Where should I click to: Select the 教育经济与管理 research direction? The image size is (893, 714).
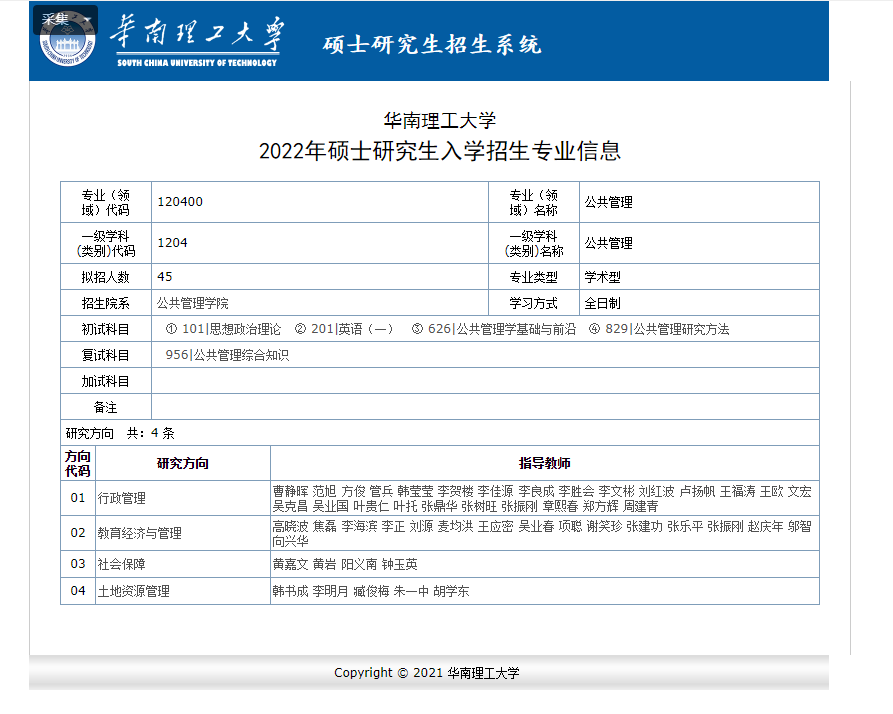[x=140, y=533]
